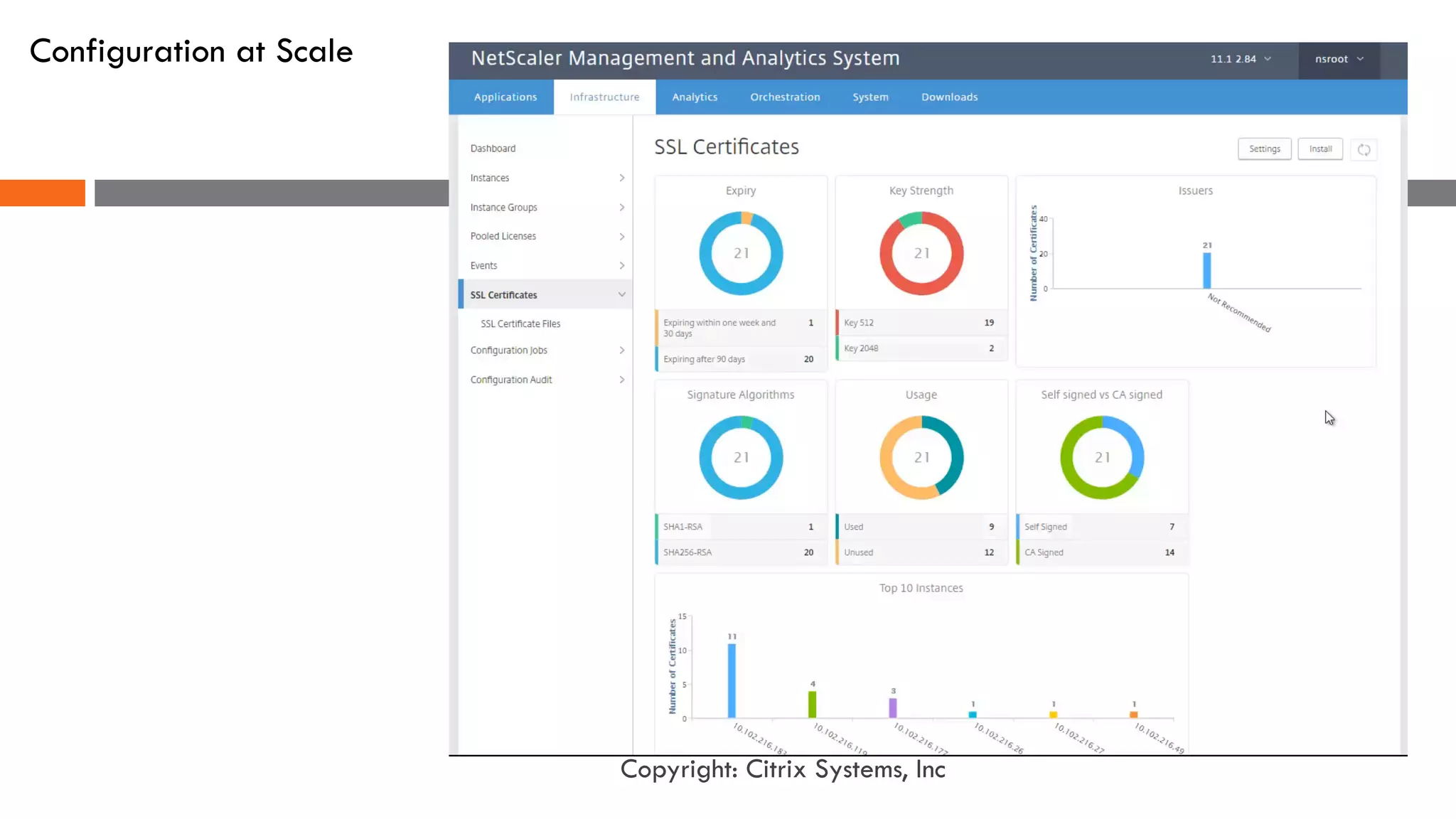Click the Issuers bar labeled 21
Image resolution: width=1456 pixels, height=819 pixels.
(x=1206, y=270)
